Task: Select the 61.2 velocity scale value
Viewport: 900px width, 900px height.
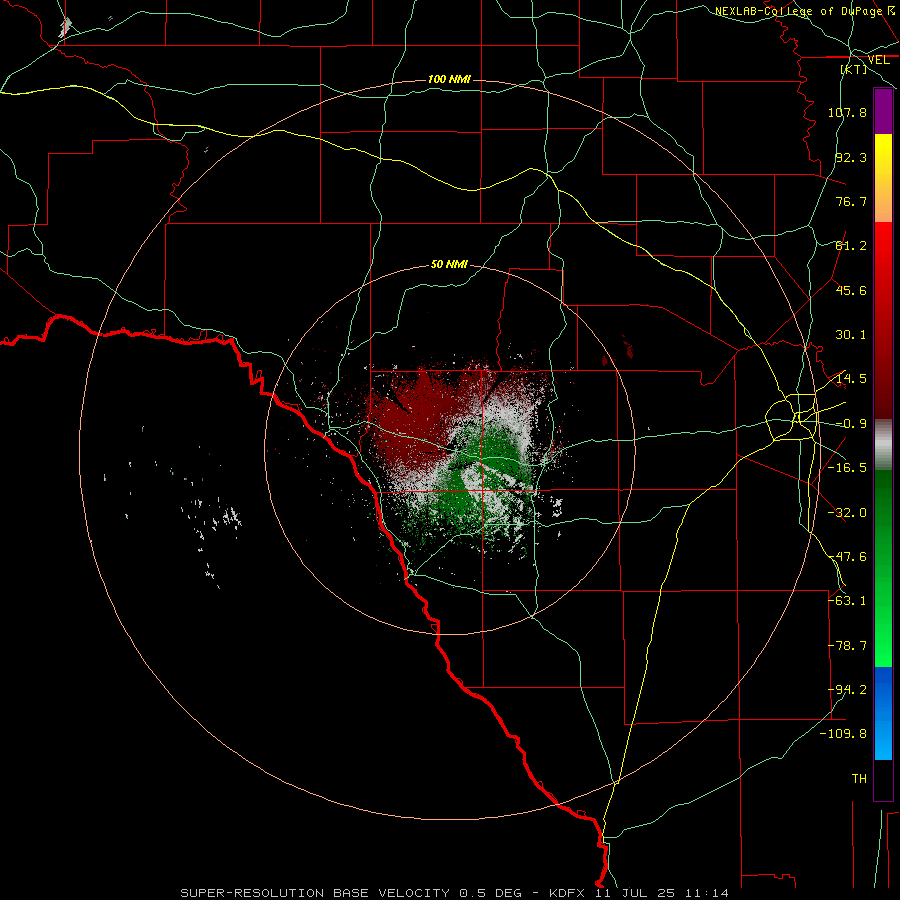Action: click(x=851, y=246)
